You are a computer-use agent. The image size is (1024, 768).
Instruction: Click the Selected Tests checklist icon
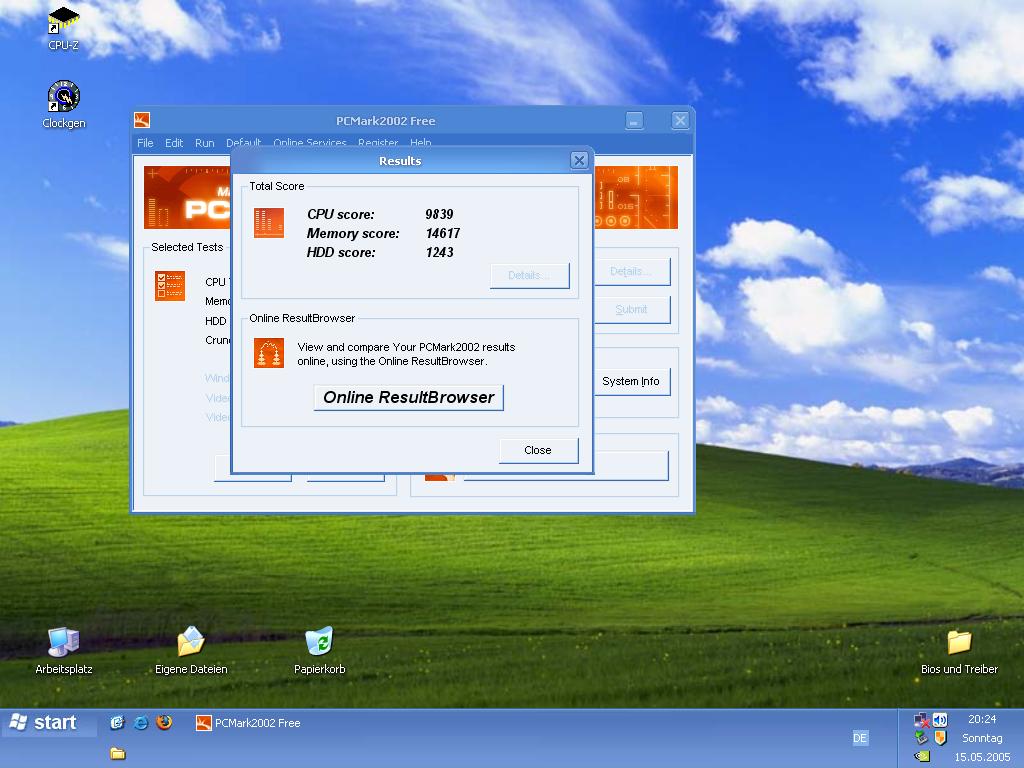[170, 285]
